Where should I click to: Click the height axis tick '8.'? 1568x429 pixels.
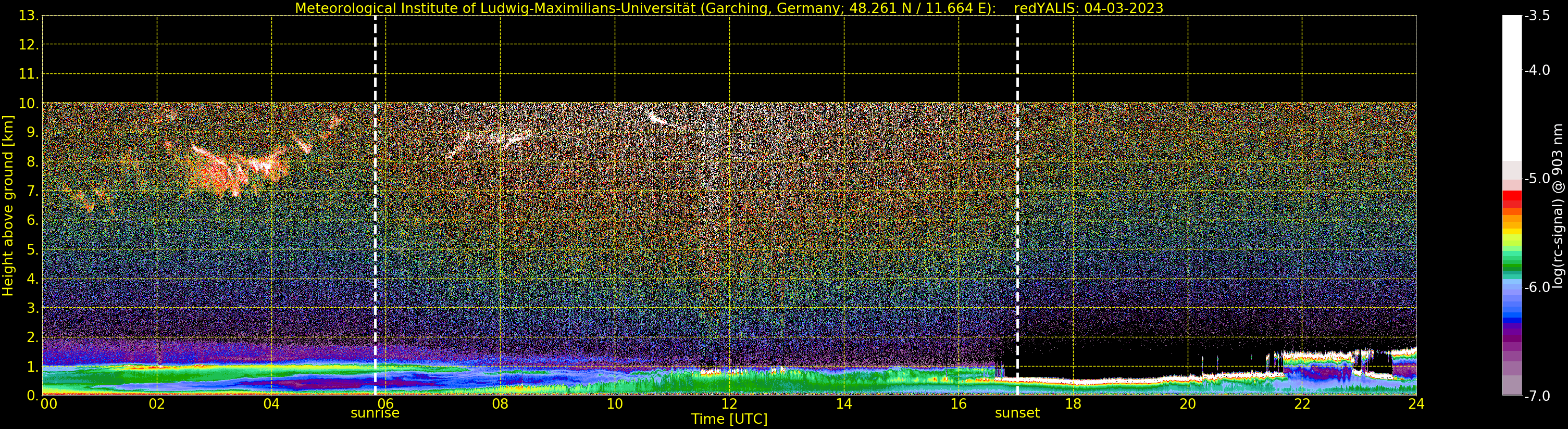pyautogui.click(x=33, y=162)
